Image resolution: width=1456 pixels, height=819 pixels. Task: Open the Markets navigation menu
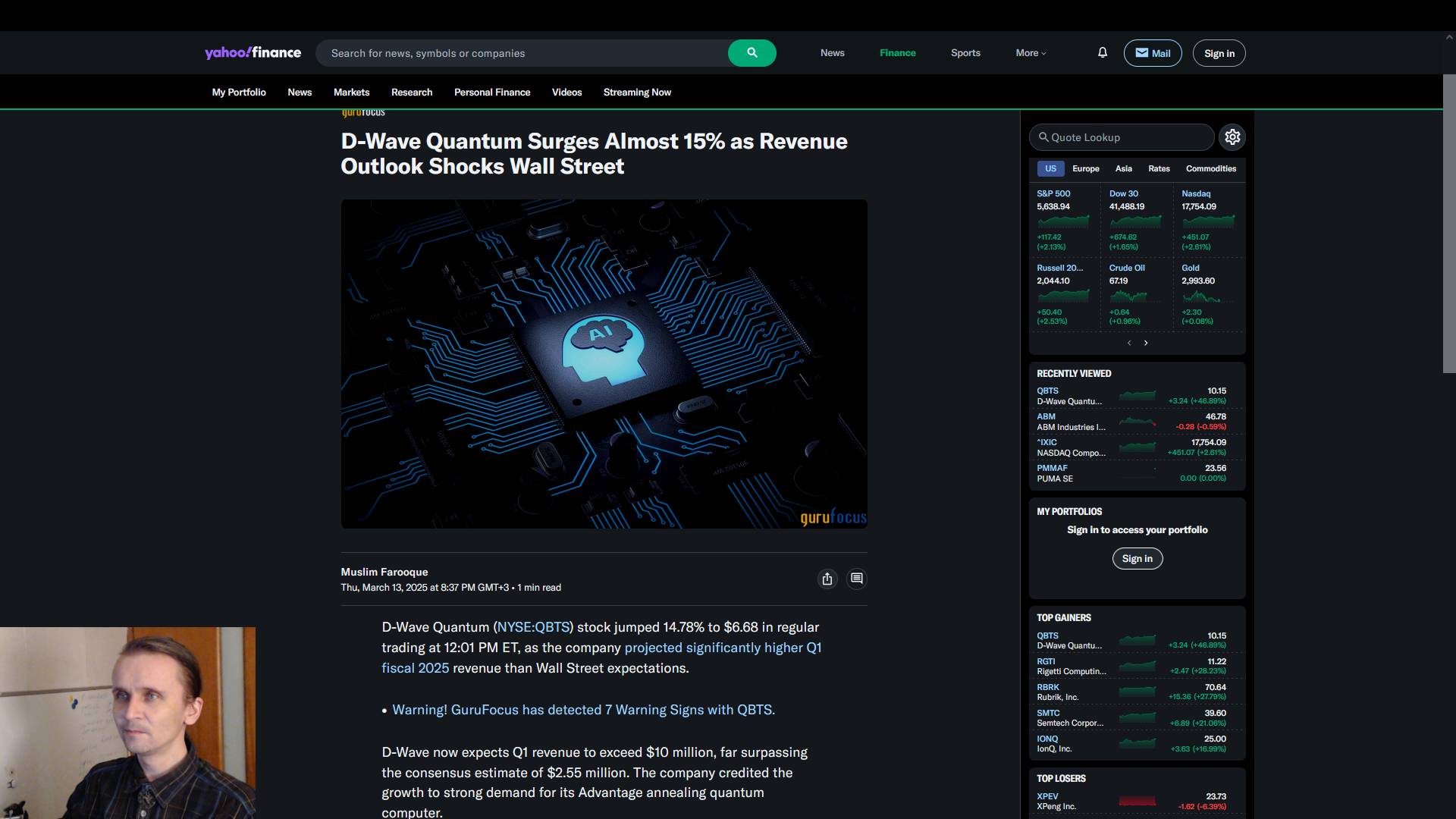tap(351, 93)
